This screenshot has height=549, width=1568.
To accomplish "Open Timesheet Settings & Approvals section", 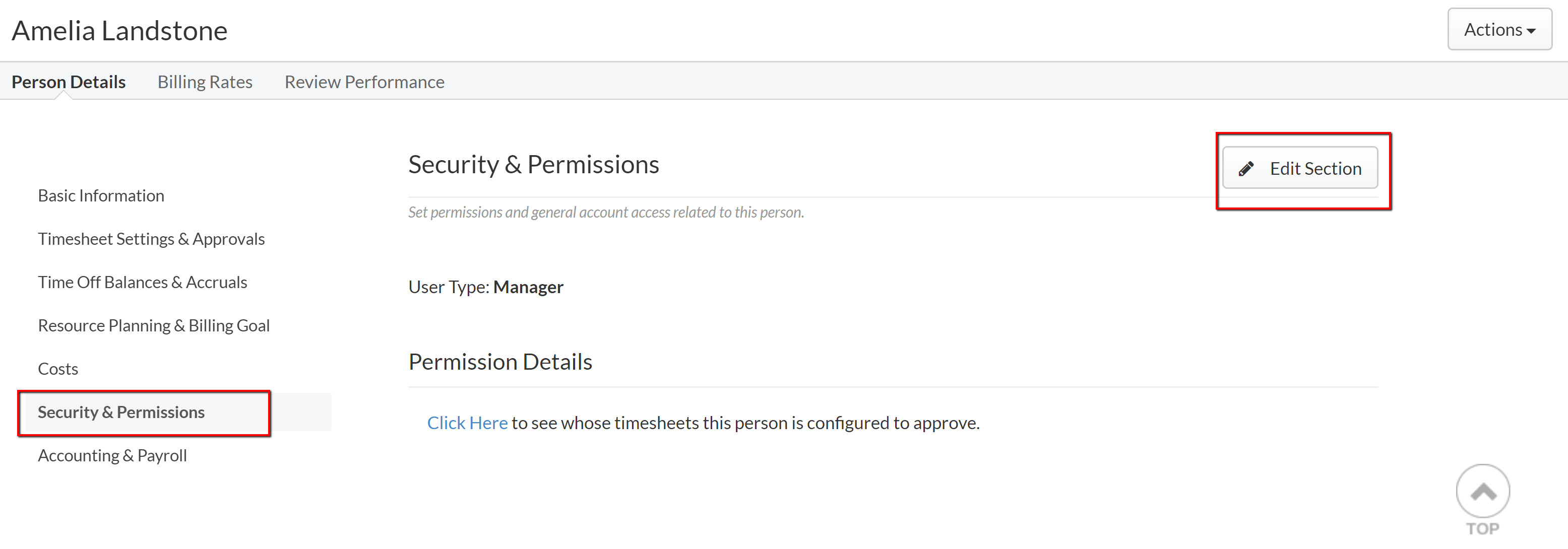I will point(151,239).
